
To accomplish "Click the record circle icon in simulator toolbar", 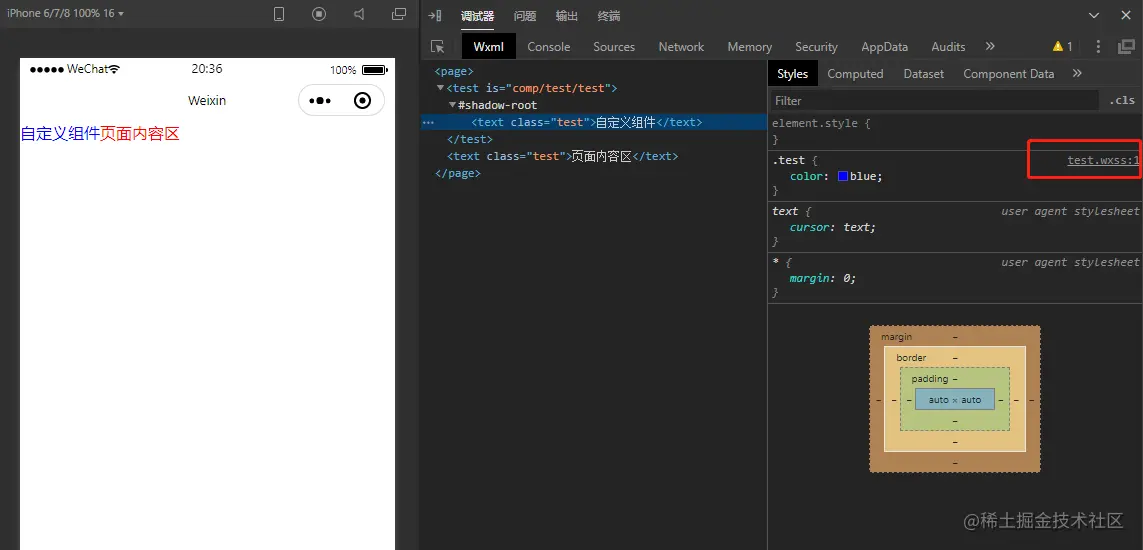I will click(319, 14).
